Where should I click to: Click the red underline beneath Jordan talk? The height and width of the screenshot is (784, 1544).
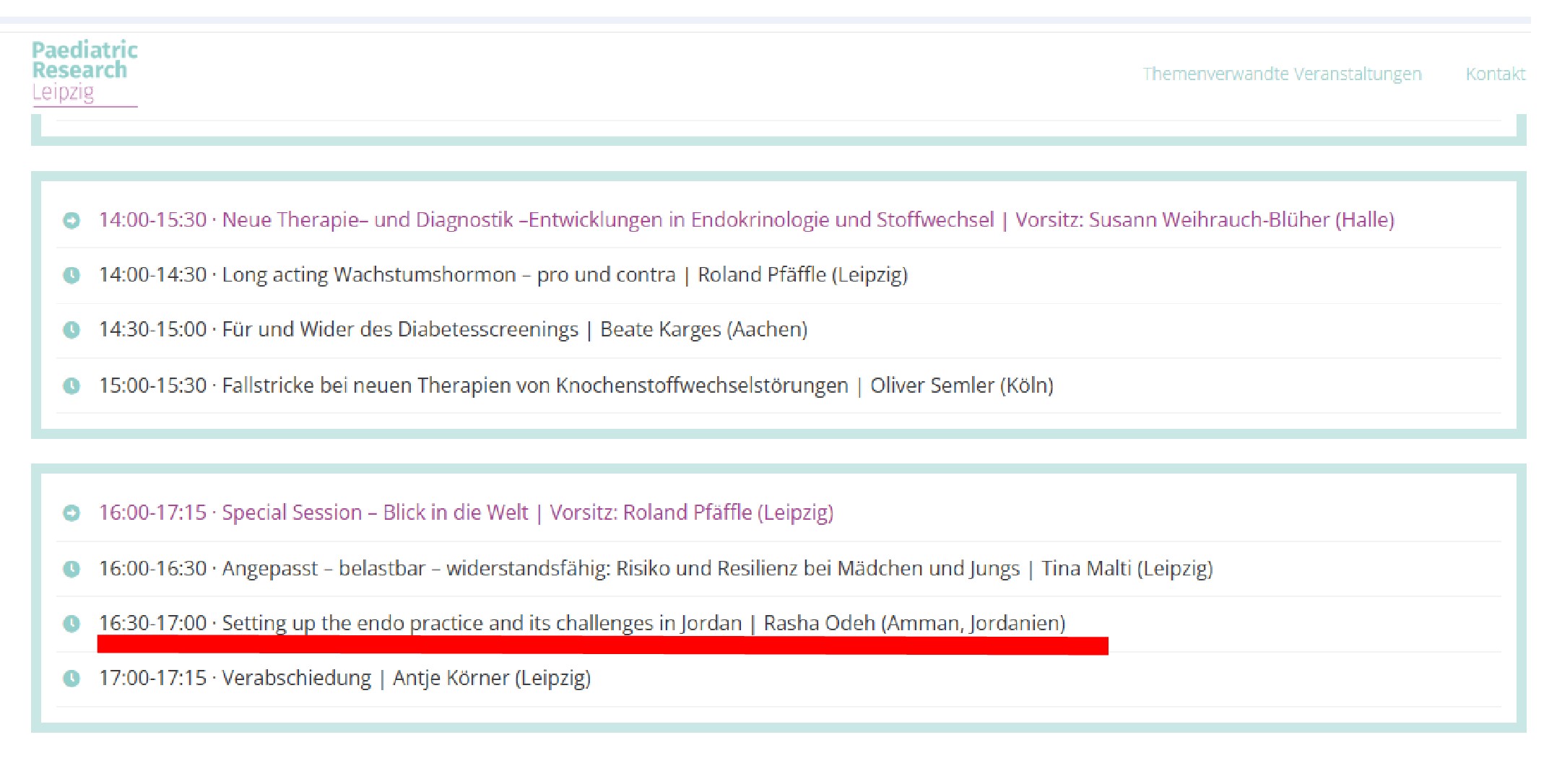[602, 645]
